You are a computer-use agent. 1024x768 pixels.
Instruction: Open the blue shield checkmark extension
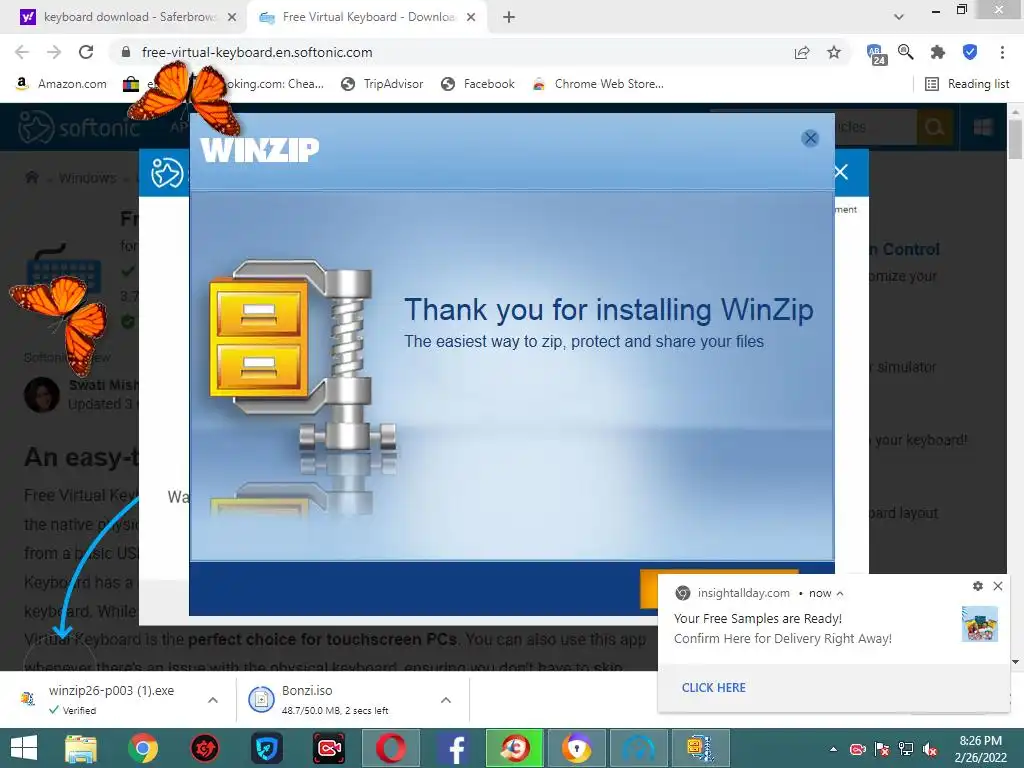(x=970, y=52)
